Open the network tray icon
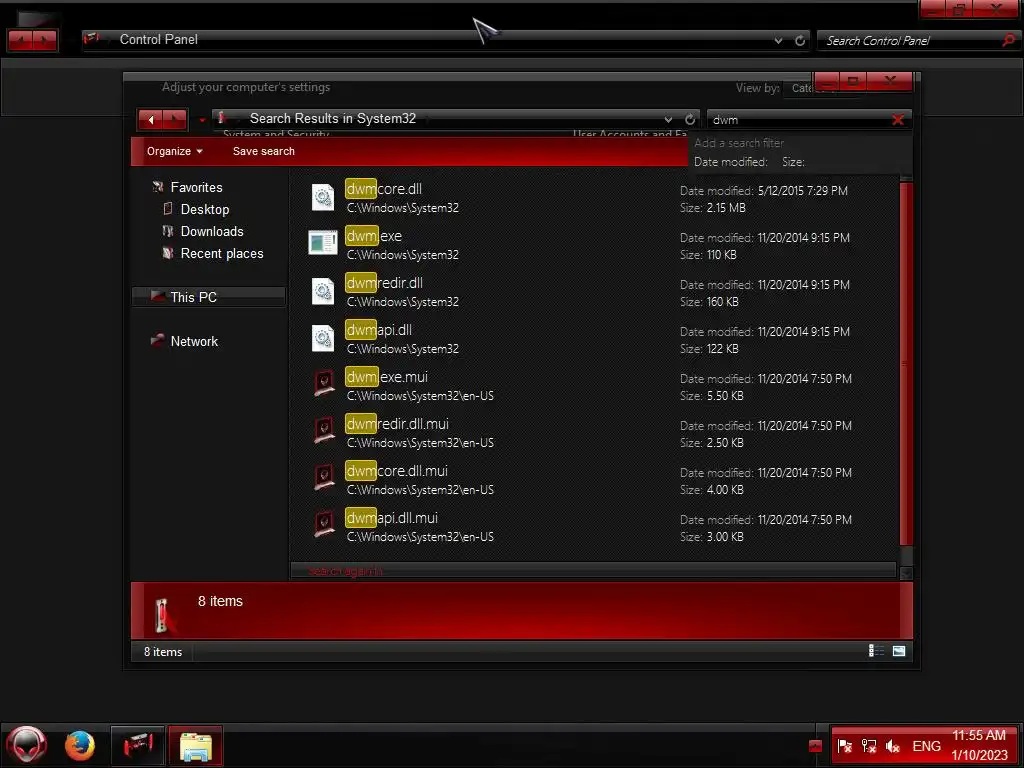 pyautogui.click(x=869, y=746)
